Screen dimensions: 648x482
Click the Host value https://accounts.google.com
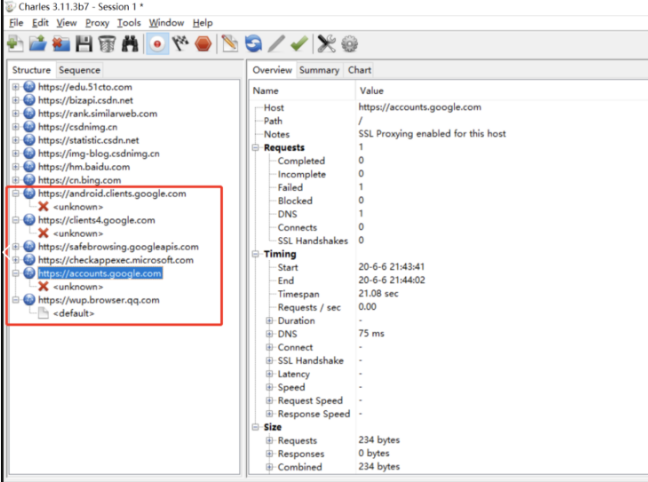click(x=420, y=107)
